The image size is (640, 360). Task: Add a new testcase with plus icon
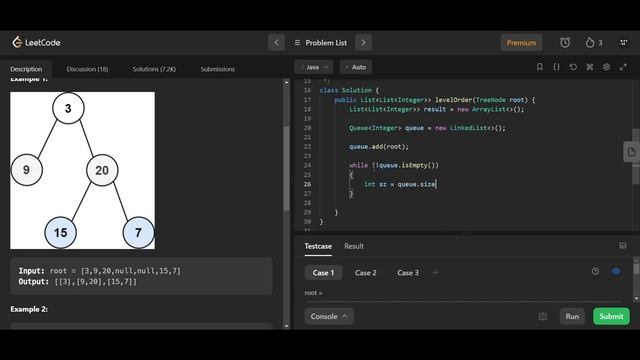[436, 273]
